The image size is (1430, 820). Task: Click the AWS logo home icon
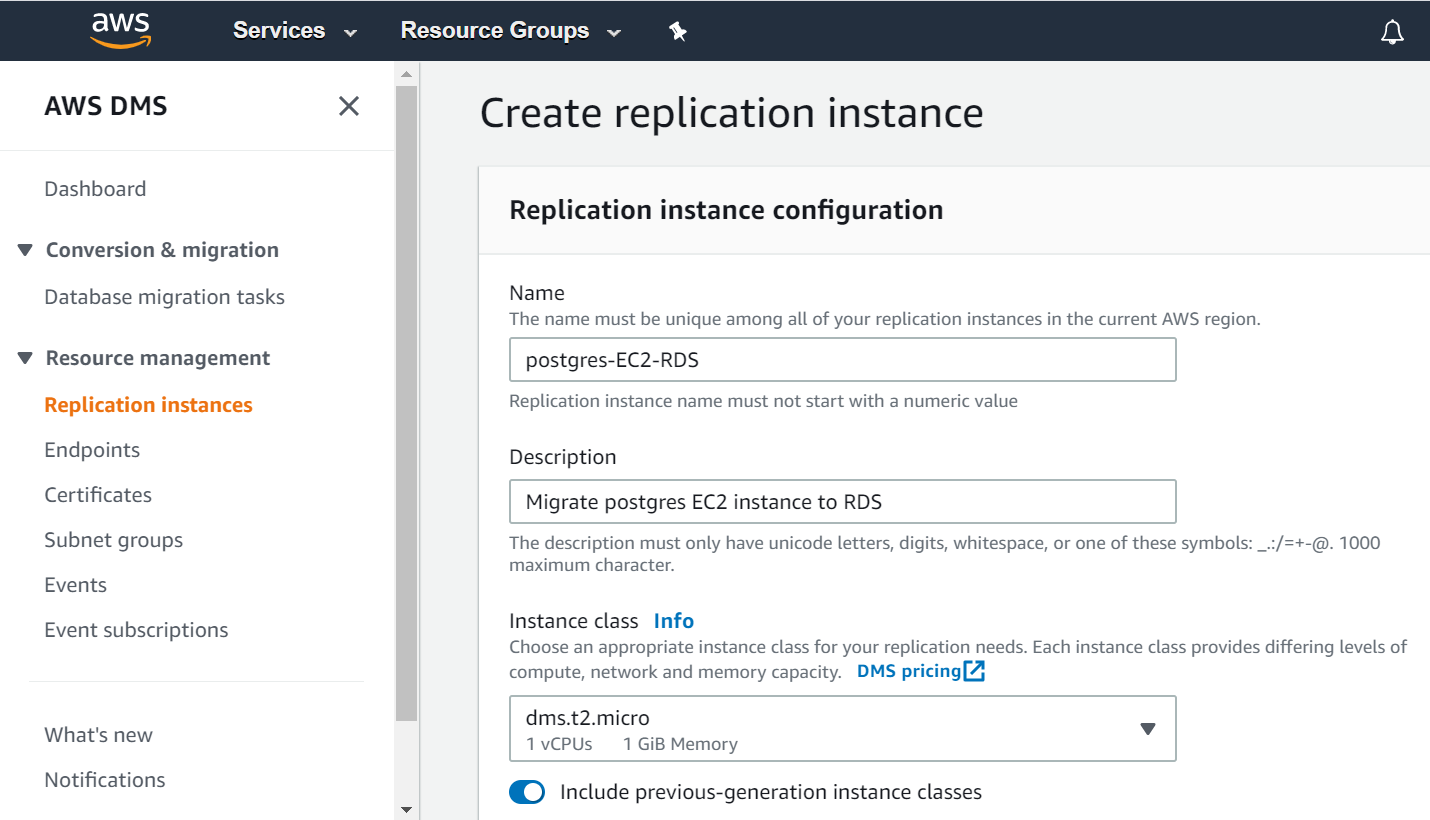[119, 30]
